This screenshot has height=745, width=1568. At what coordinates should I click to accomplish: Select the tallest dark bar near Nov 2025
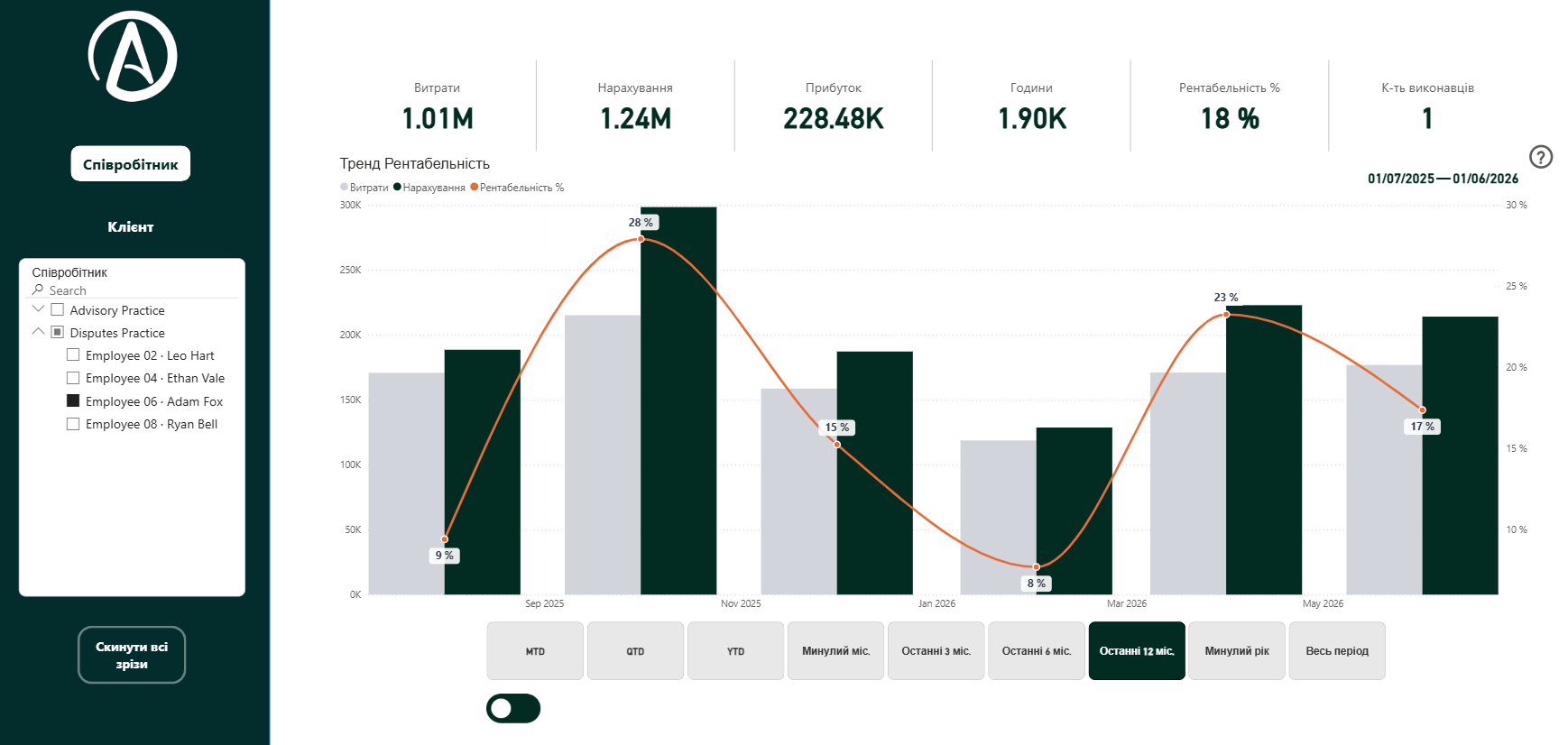tap(678, 400)
